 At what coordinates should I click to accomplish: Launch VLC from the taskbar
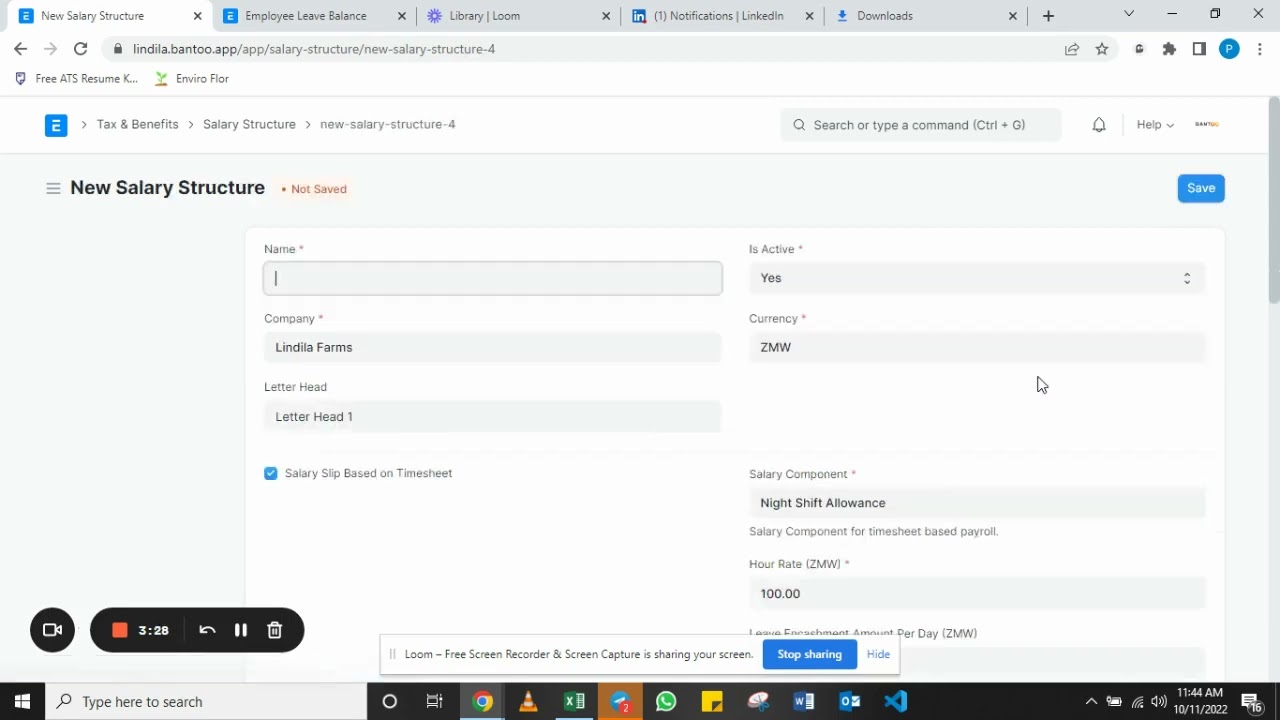coord(528,702)
